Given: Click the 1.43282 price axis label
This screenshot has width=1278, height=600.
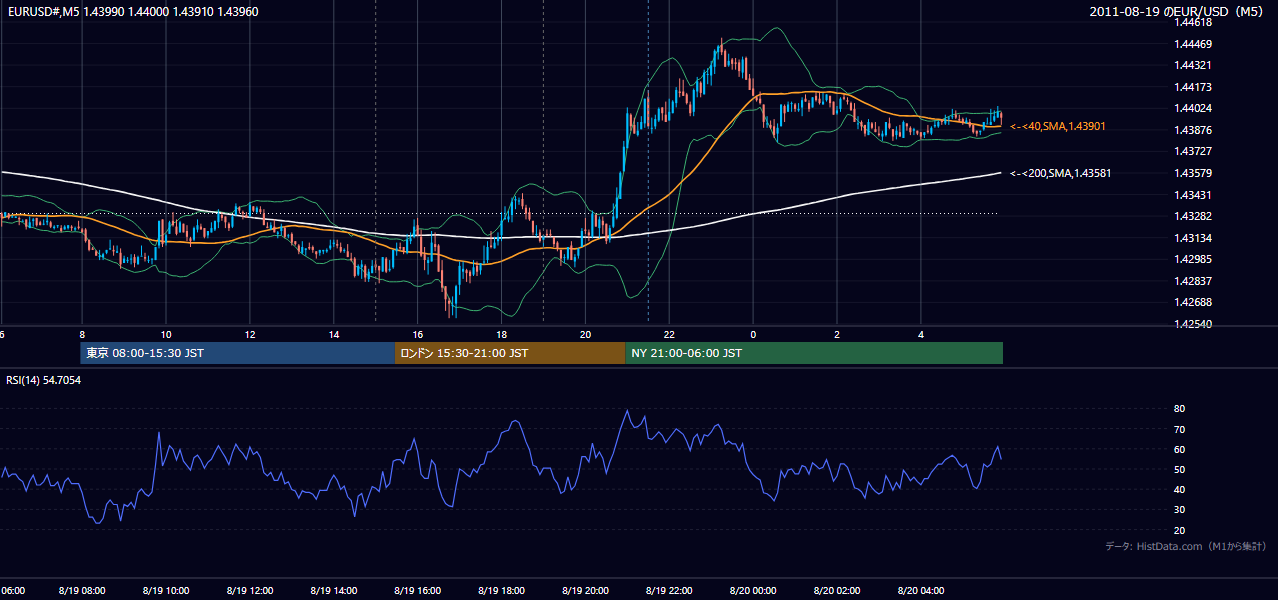Looking at the screenshot, I should click(1193, 216).
